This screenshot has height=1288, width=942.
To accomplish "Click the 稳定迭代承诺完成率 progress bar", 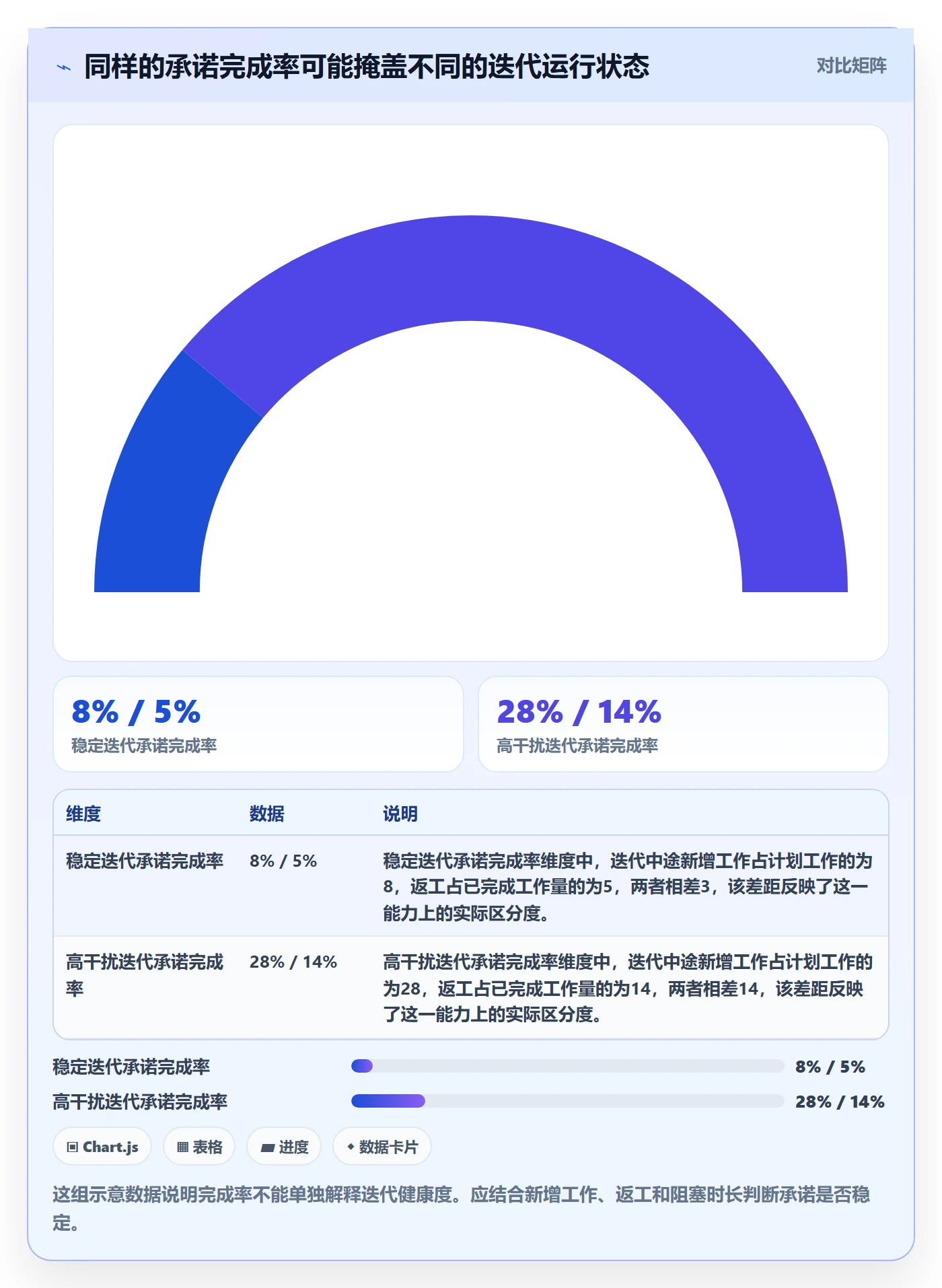I will (x=567, y=1066).
